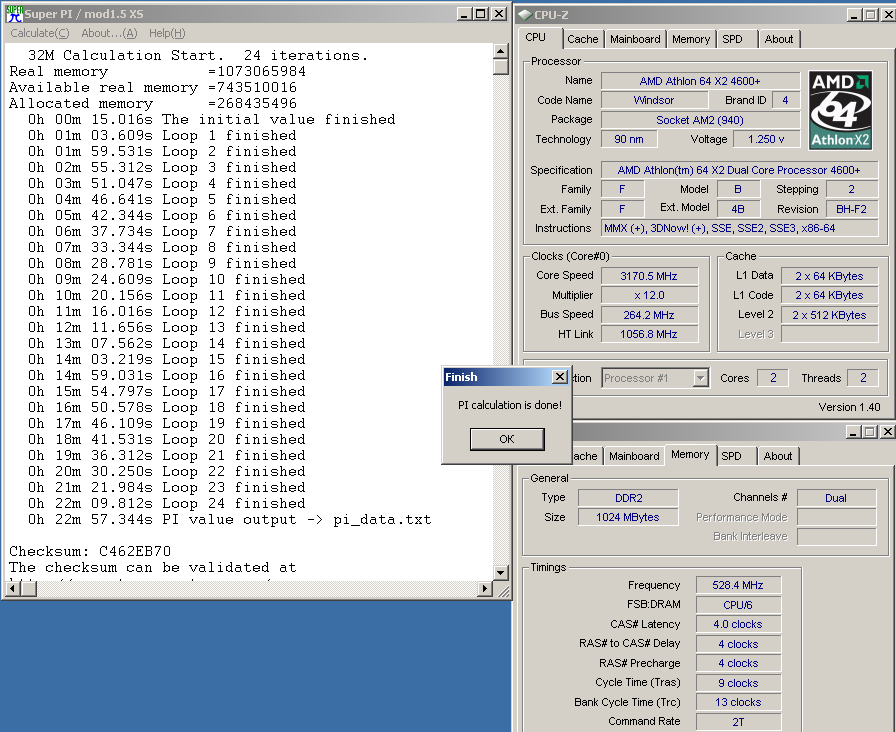Minimize the lower CPU-Z window

pyautogui.click(x=854, y=431)
